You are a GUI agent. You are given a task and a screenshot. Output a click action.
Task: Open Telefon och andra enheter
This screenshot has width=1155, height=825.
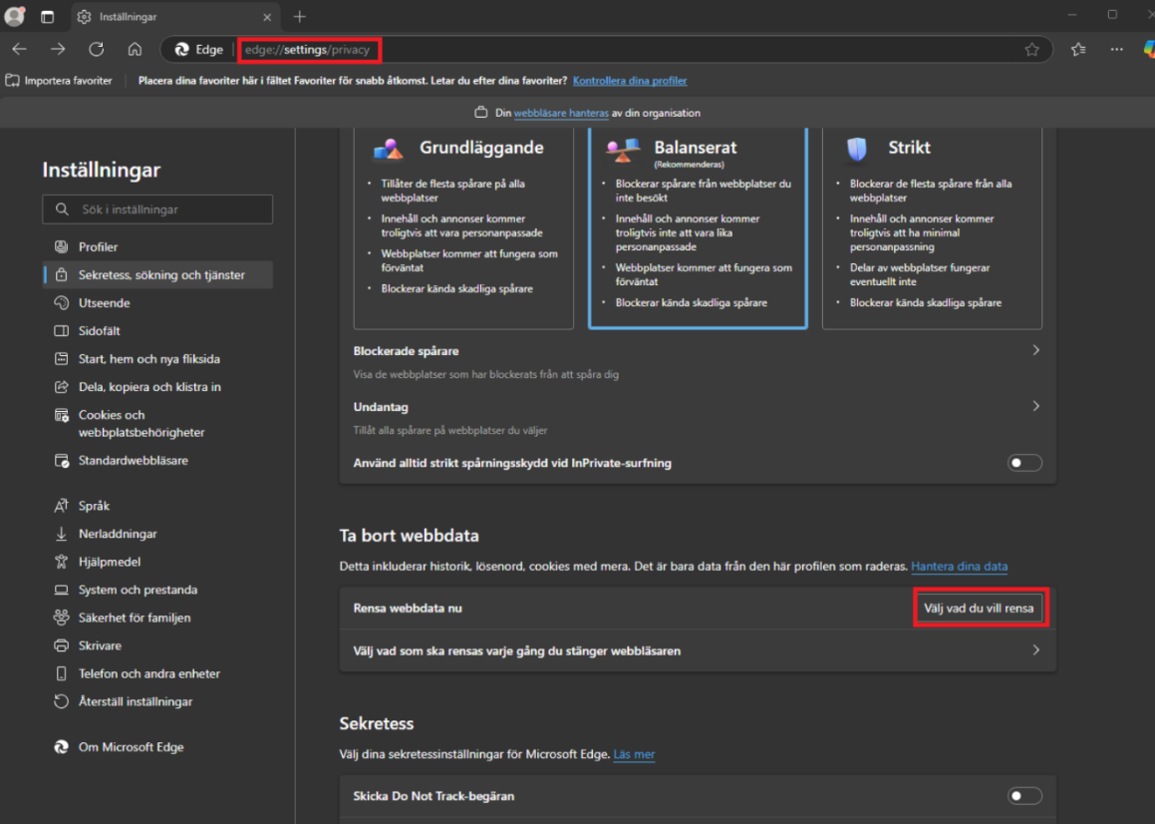(x=158, y=674)
